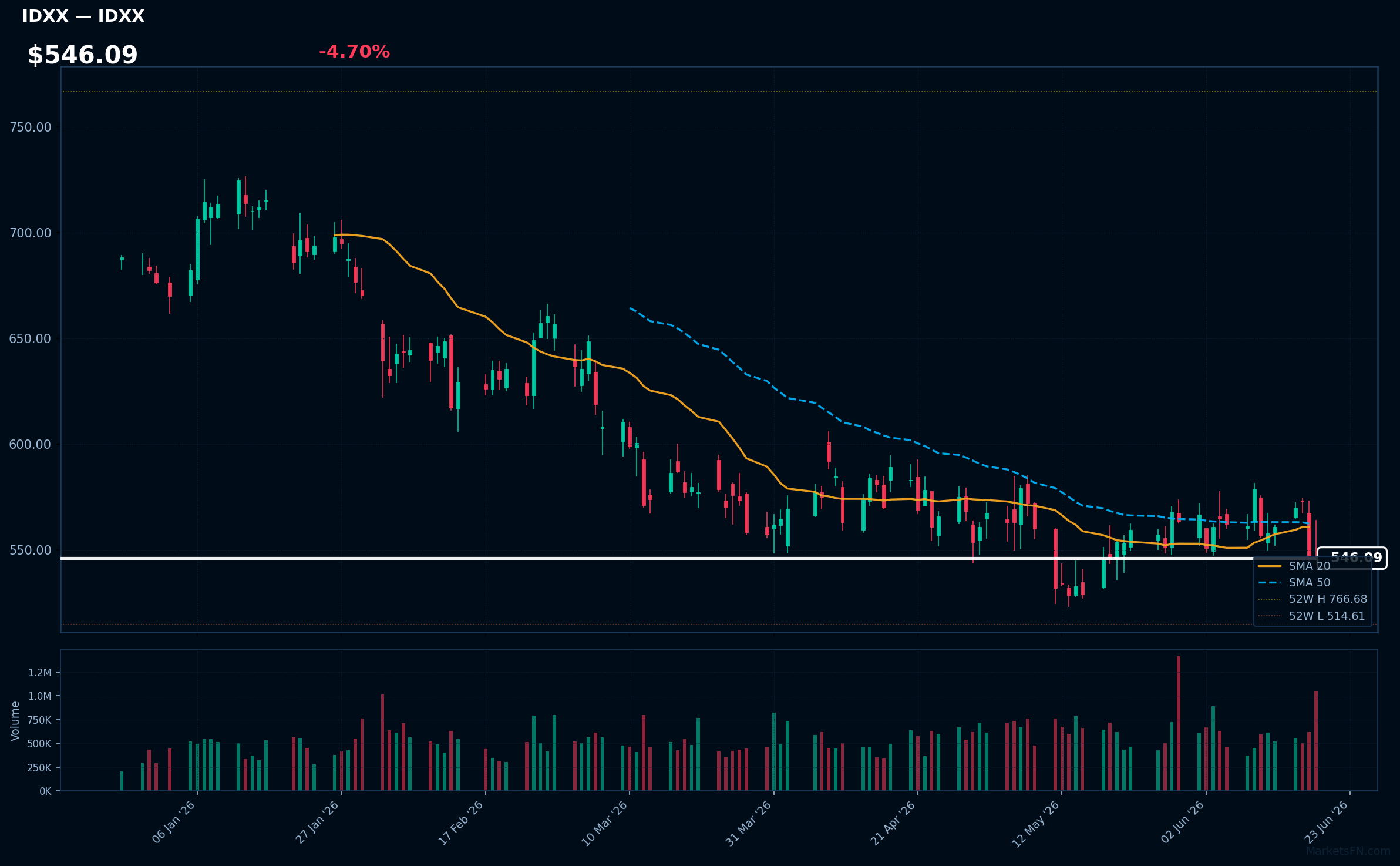Click the Volume axis title
1400x866 pixels.
[x=15, y=721]
